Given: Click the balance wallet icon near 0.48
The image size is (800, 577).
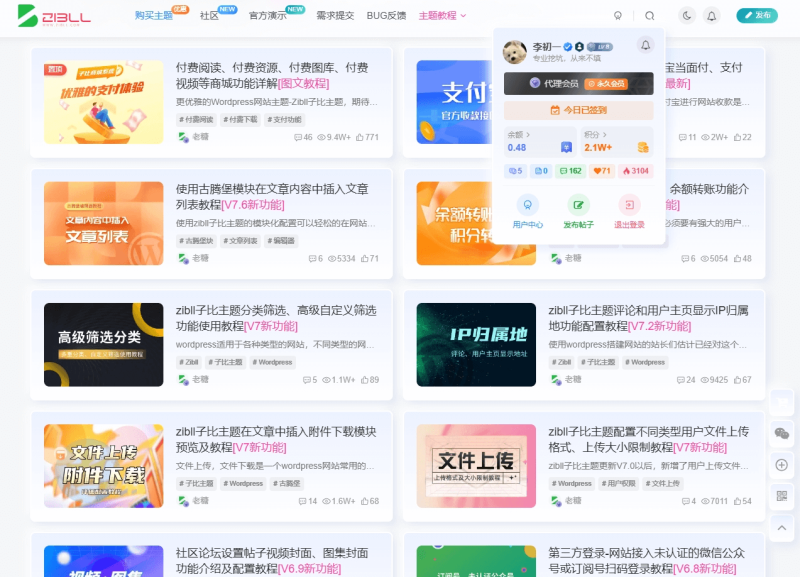Looking at the screenshot, I should pos(566,147).
